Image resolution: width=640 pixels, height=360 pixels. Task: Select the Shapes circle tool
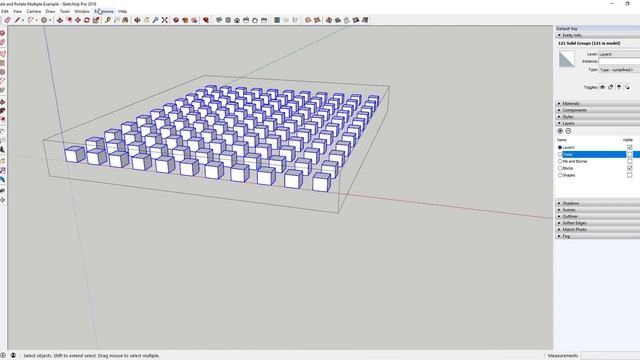click(x=44, y=20)
